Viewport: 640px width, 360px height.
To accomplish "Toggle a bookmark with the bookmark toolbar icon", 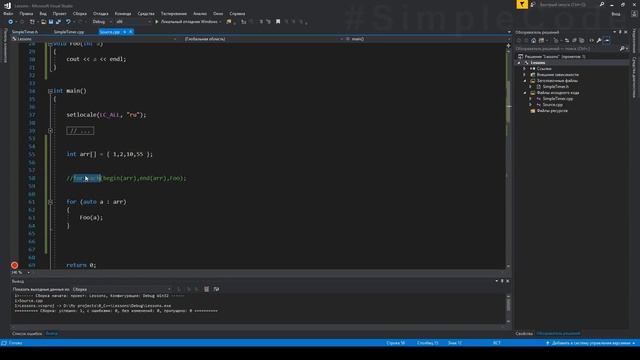I will coord(278,22).
